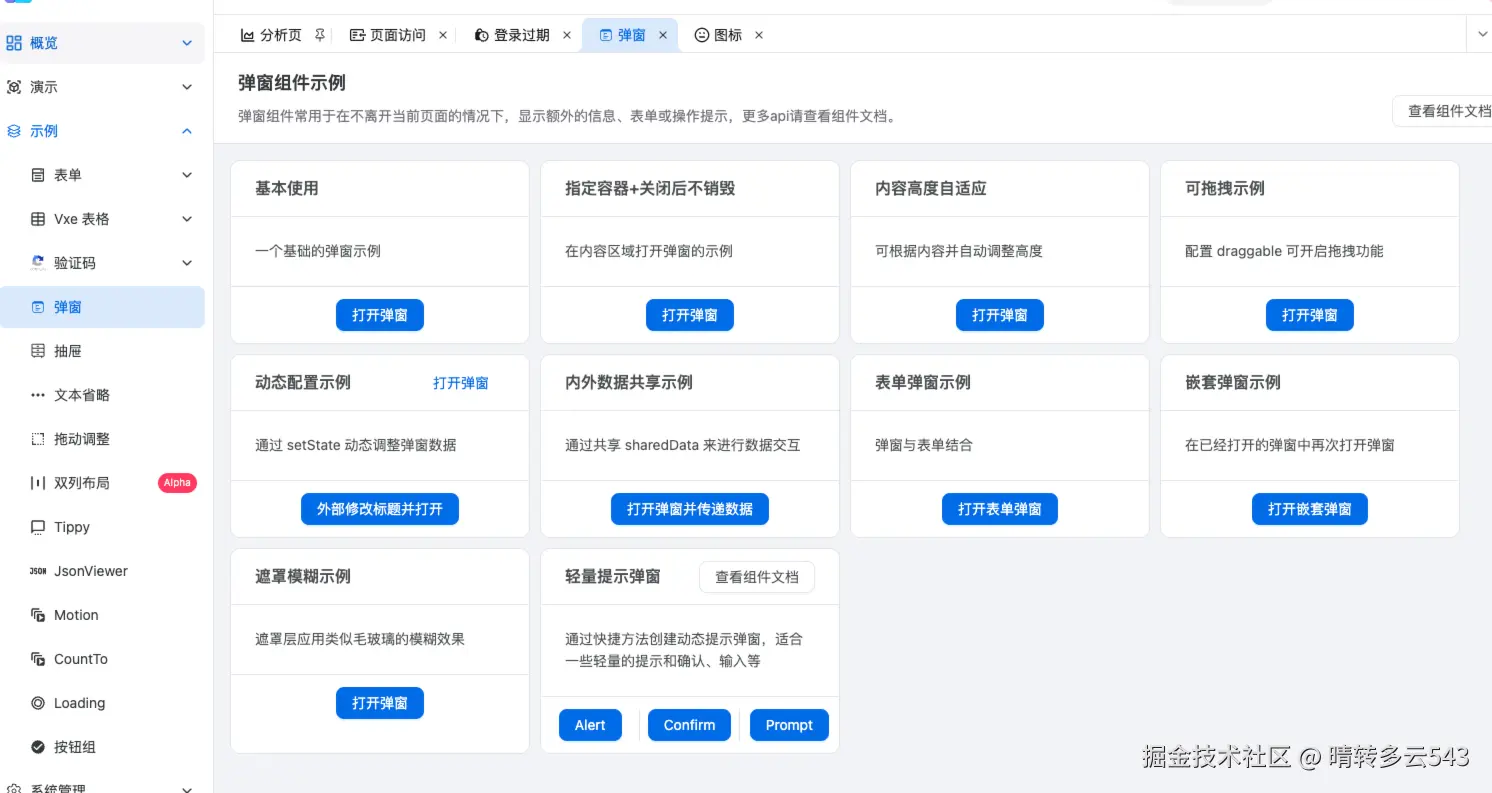Click 打开弹窗 link in 动态配置示例
The image size is (1492, 793).
click(x=461, y=383)
